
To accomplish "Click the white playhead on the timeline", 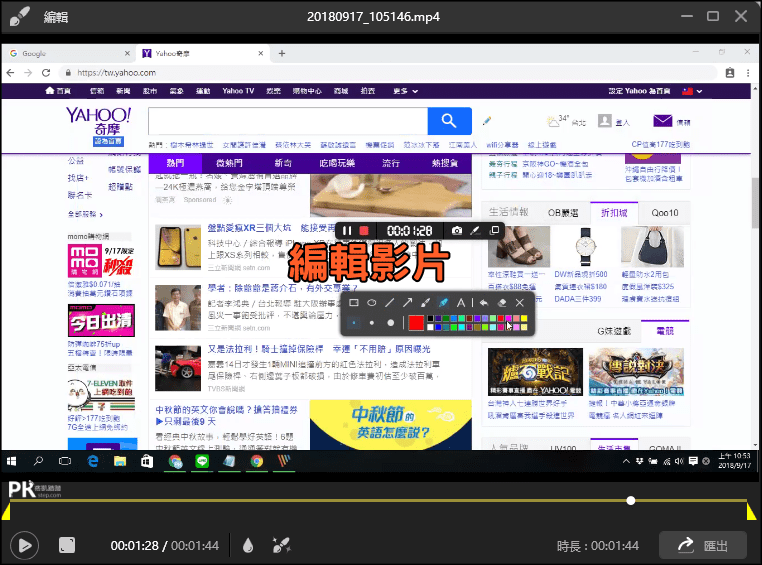I will [x=631, y=500].
